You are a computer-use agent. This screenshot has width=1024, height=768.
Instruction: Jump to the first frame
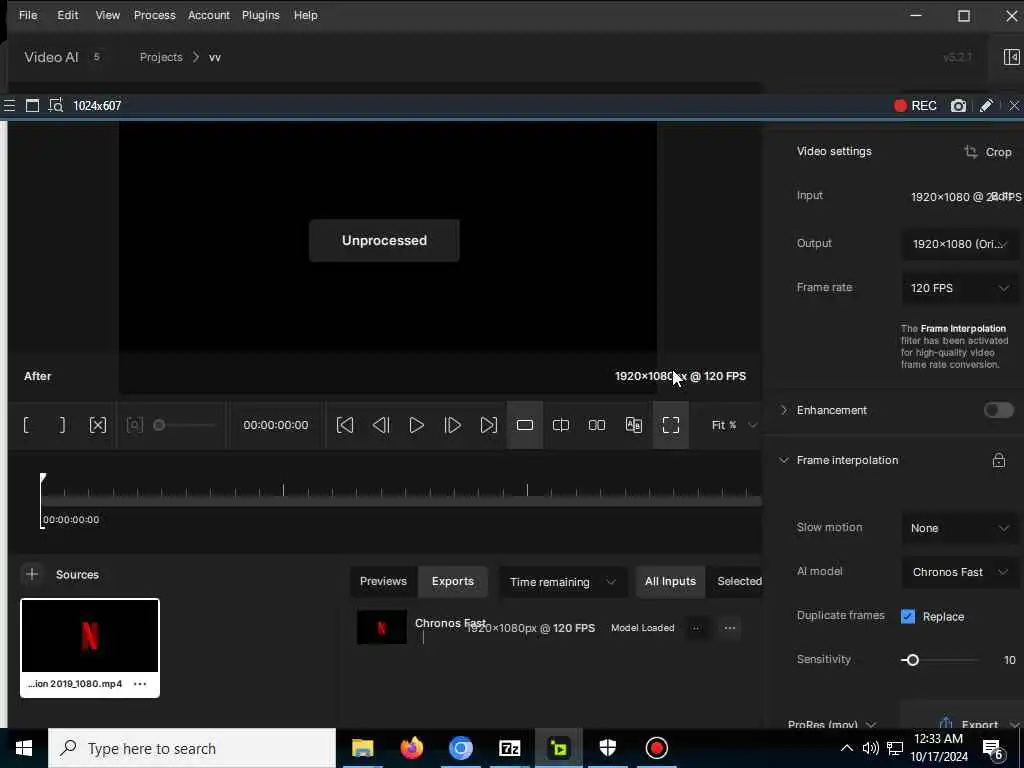[345, 425]
